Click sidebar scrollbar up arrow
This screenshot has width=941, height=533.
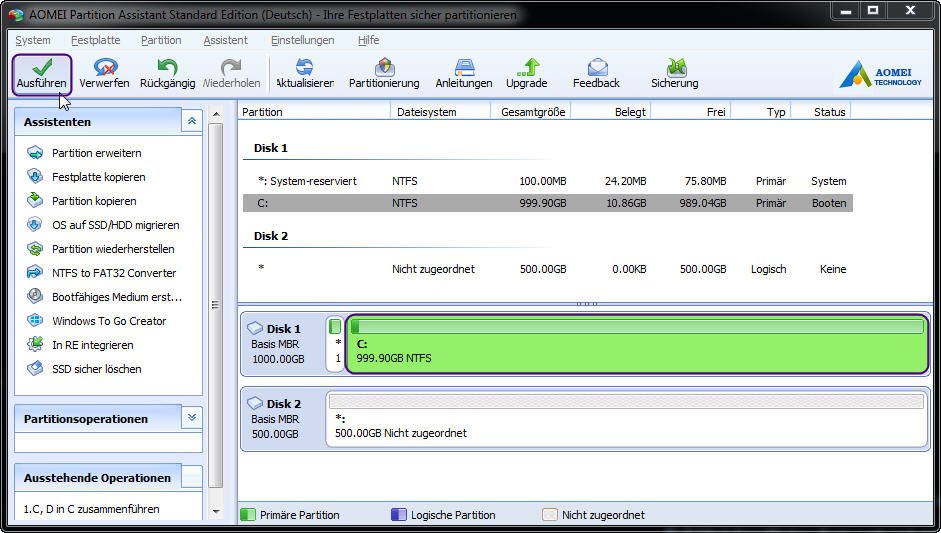pyautogui.click(x=216, y=114)
